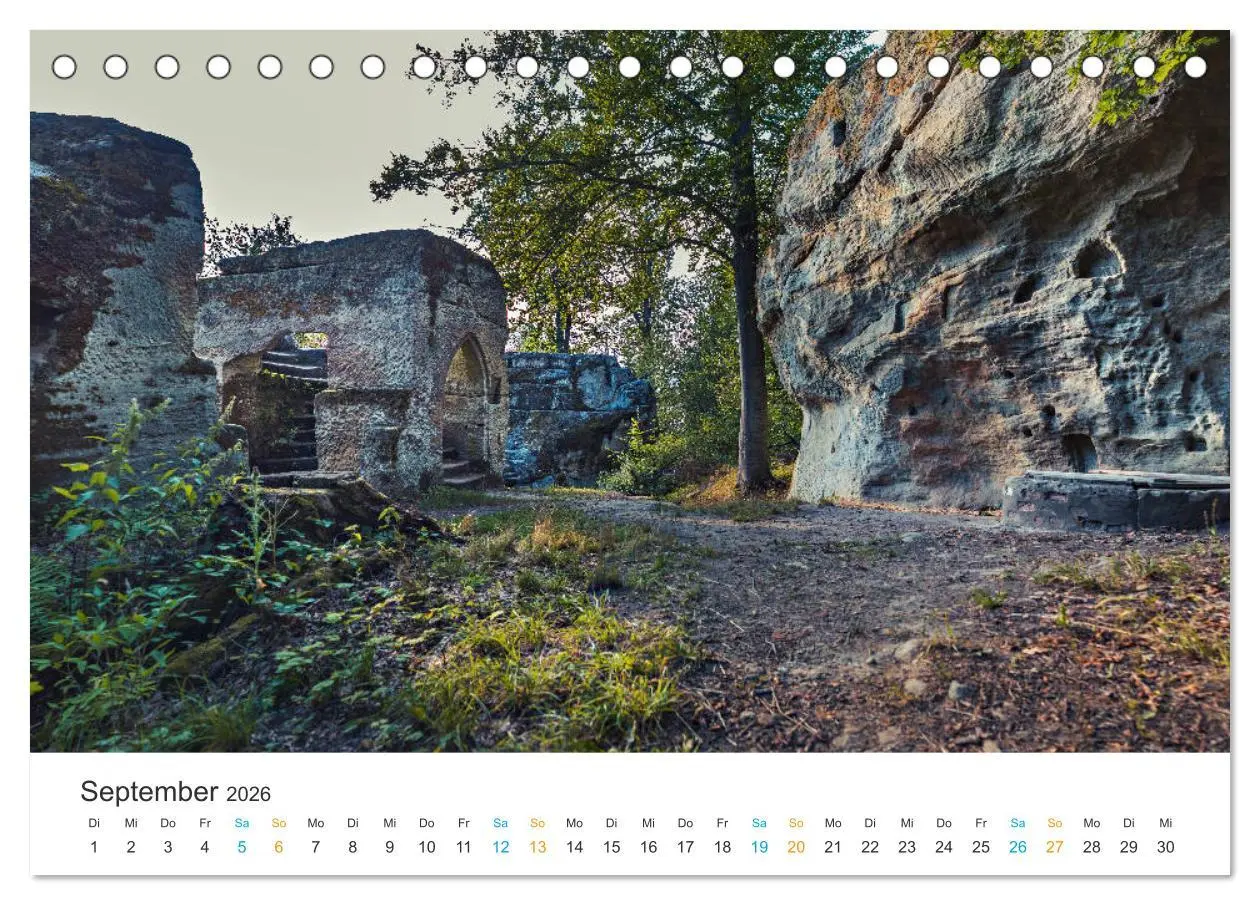The height and width of the screenshot is (905, 1260).
Task: Select date 3 in the calendar row
Action: click(168, 847)
